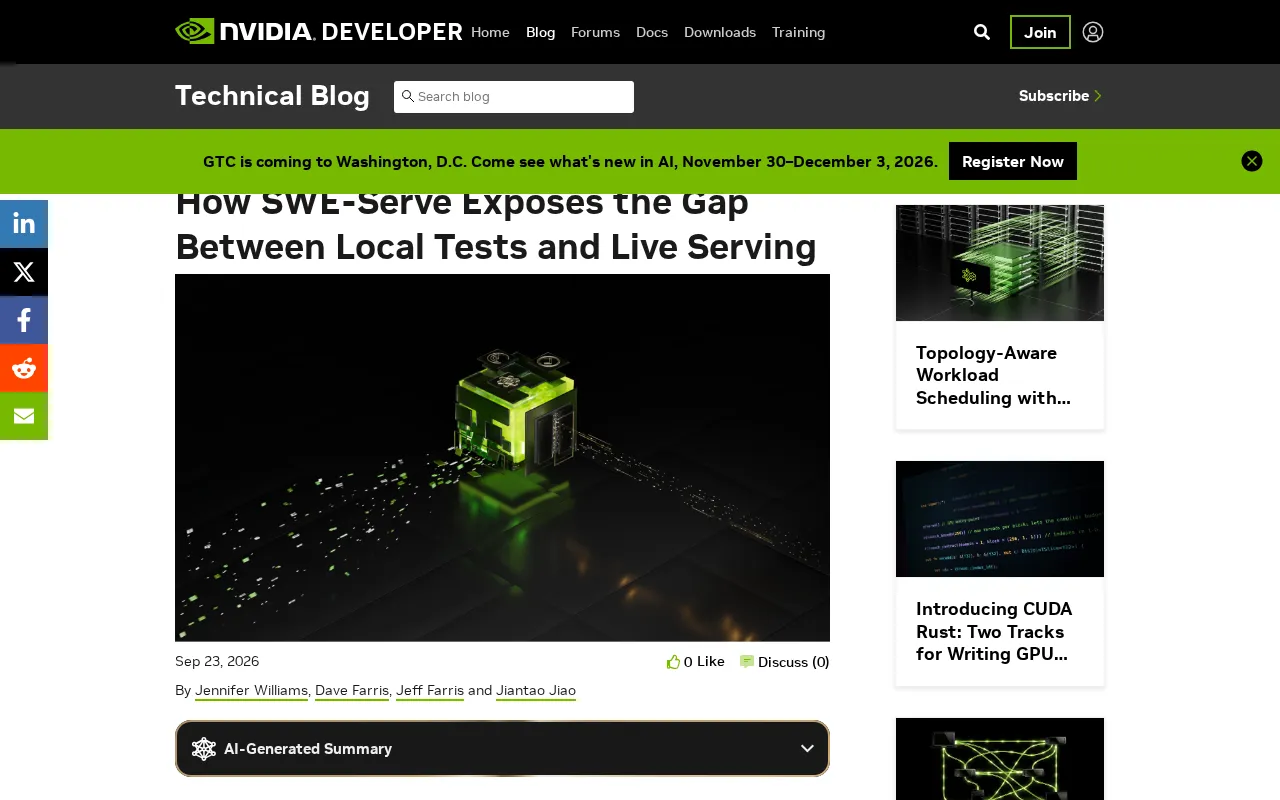Open author Jeff Farris' profile
This screenshot has height=800, width=1280.
pyautogui.click(x=430, y=690)
